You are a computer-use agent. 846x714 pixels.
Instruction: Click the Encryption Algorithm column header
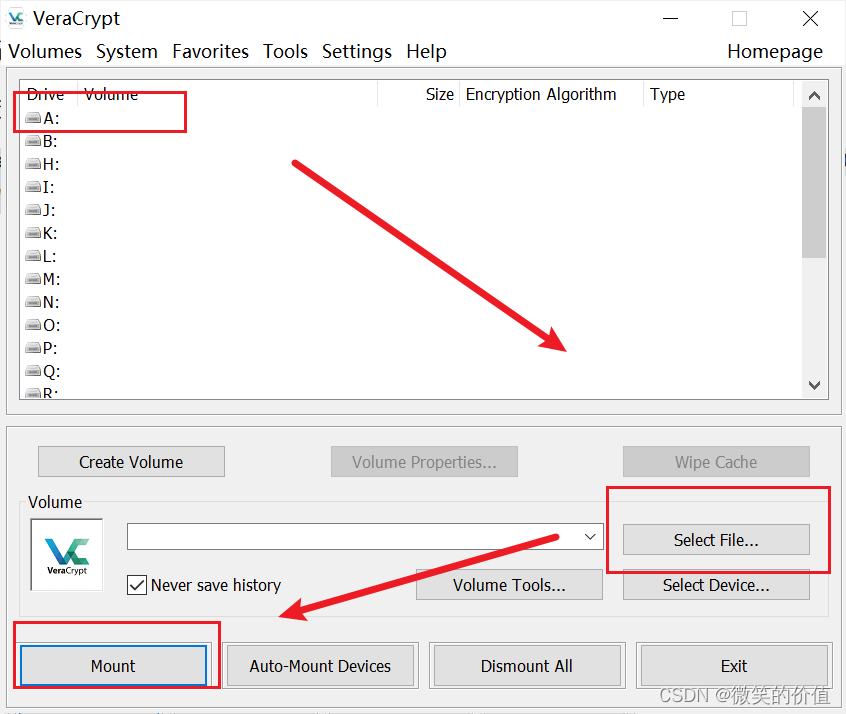point(551,94)
